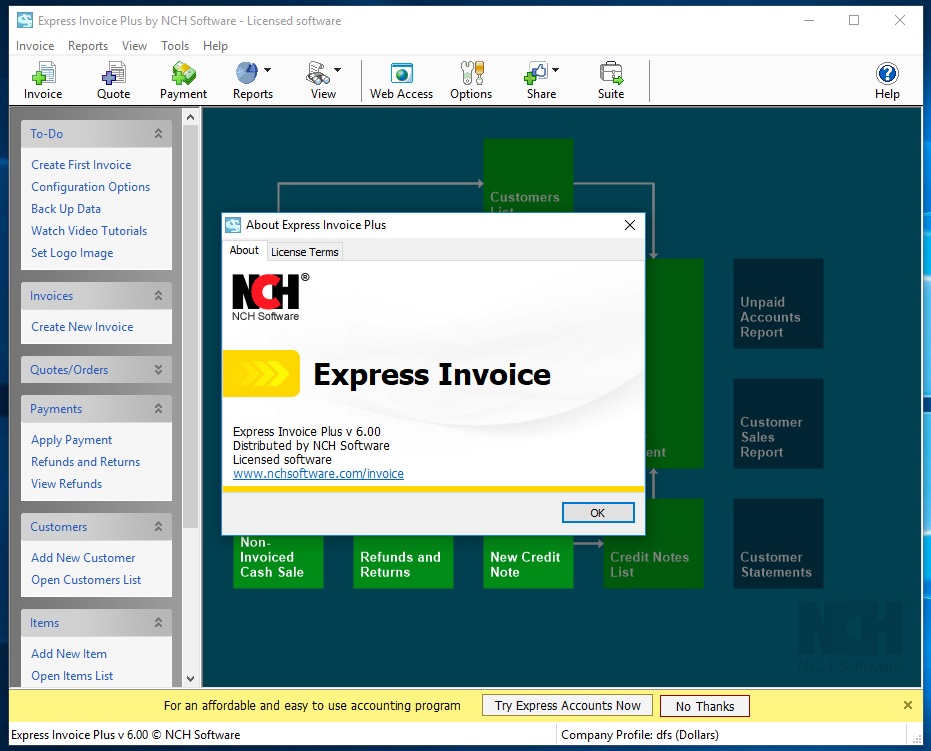Open the Reports menu in the menu bar
The height and width of the screenshot is (751, 931).
(88, 46)
